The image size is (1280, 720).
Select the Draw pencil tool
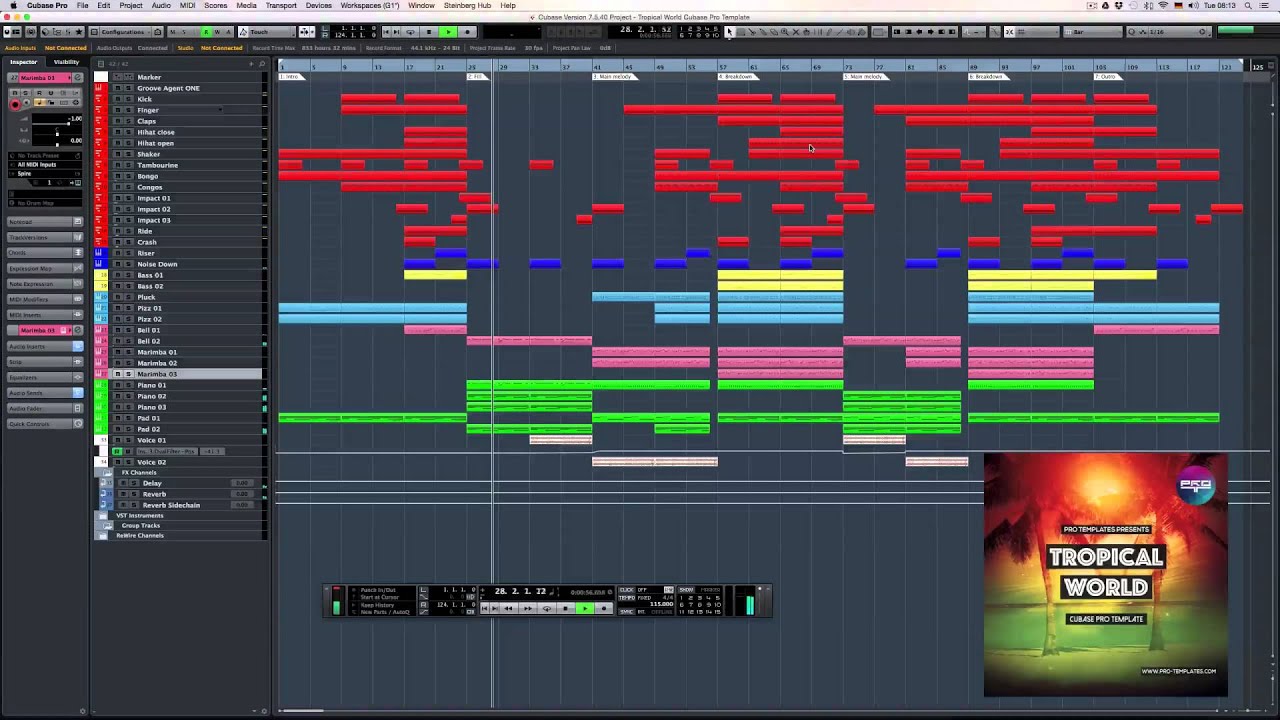(x=829, y=32)
